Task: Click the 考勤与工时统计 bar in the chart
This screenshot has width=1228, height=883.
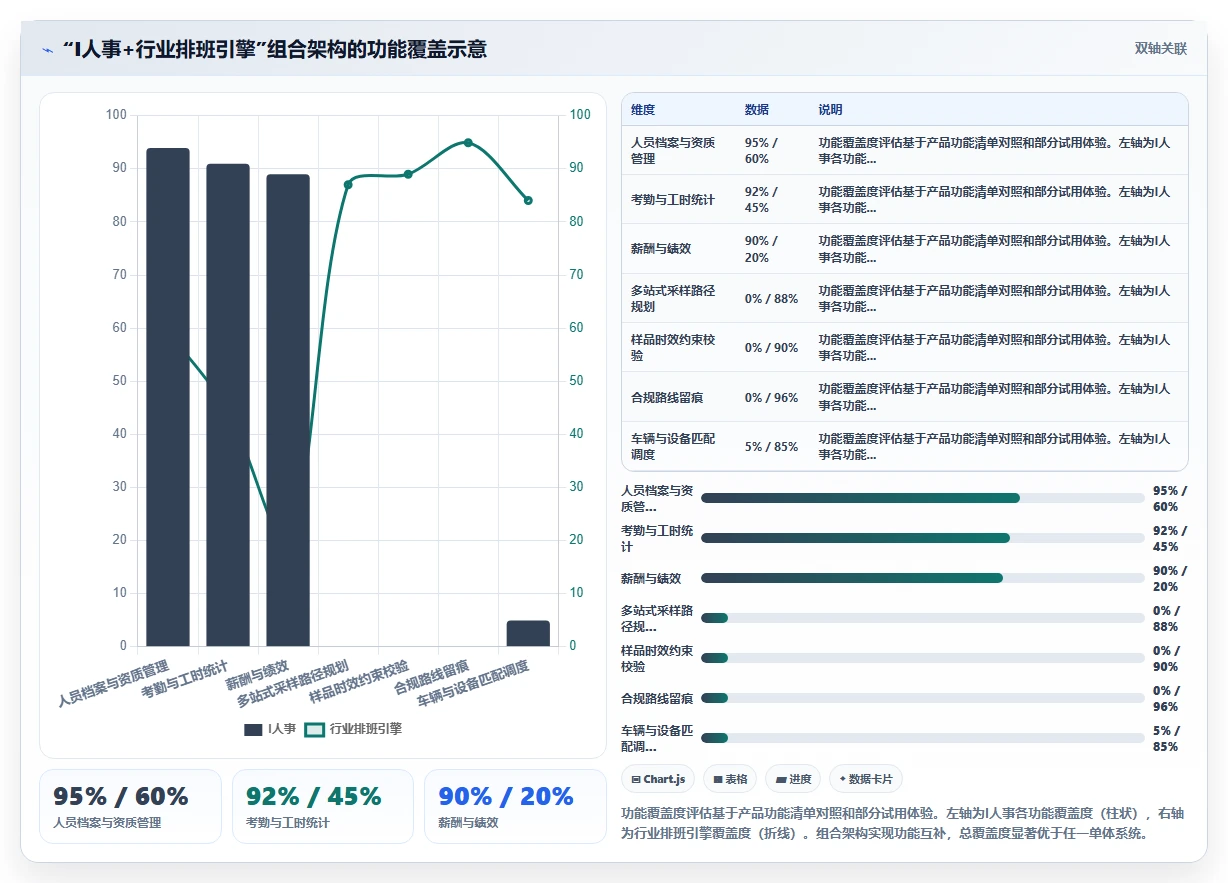Action: 228,405
